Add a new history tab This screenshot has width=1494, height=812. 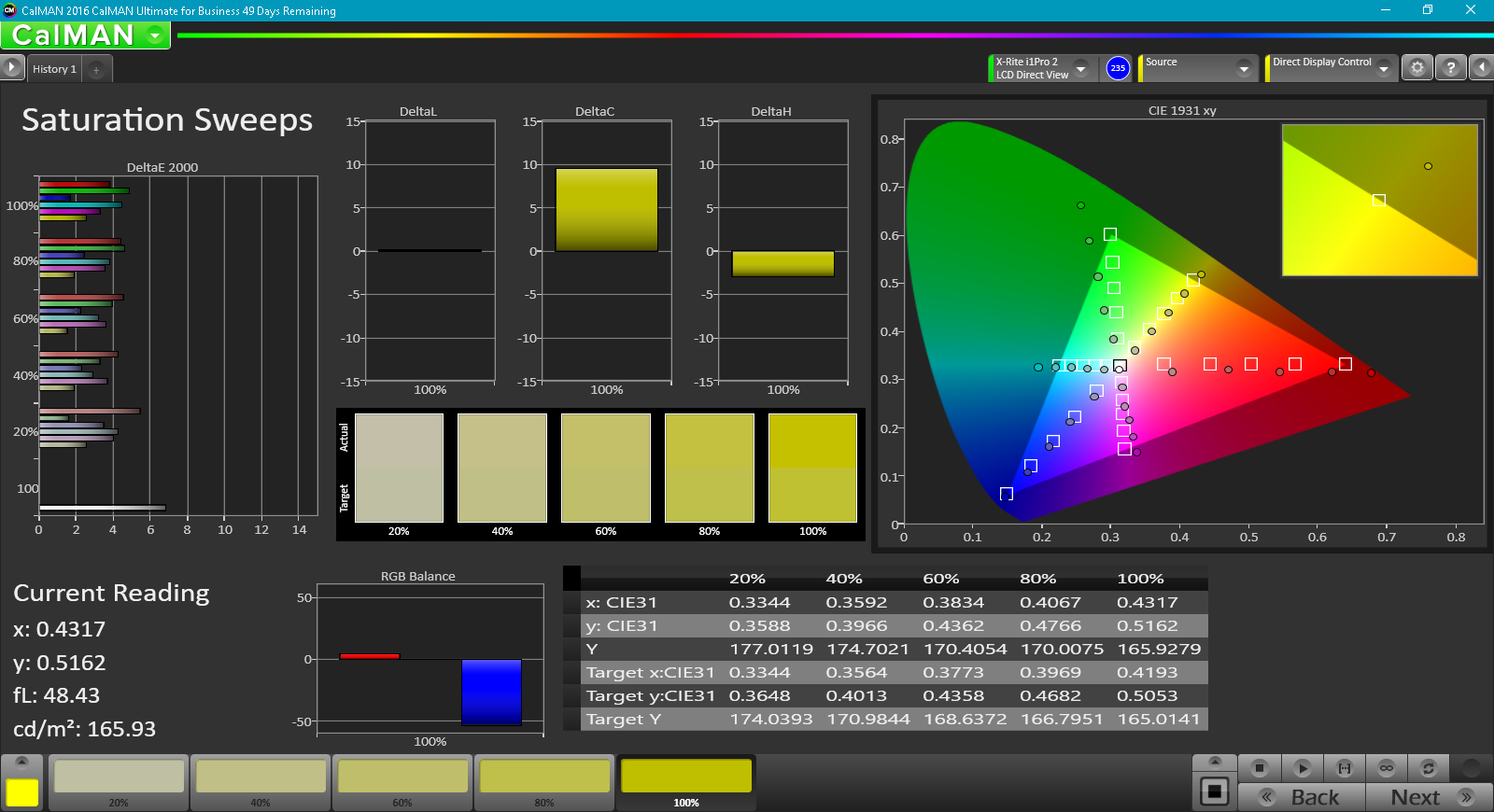point(96,69)
